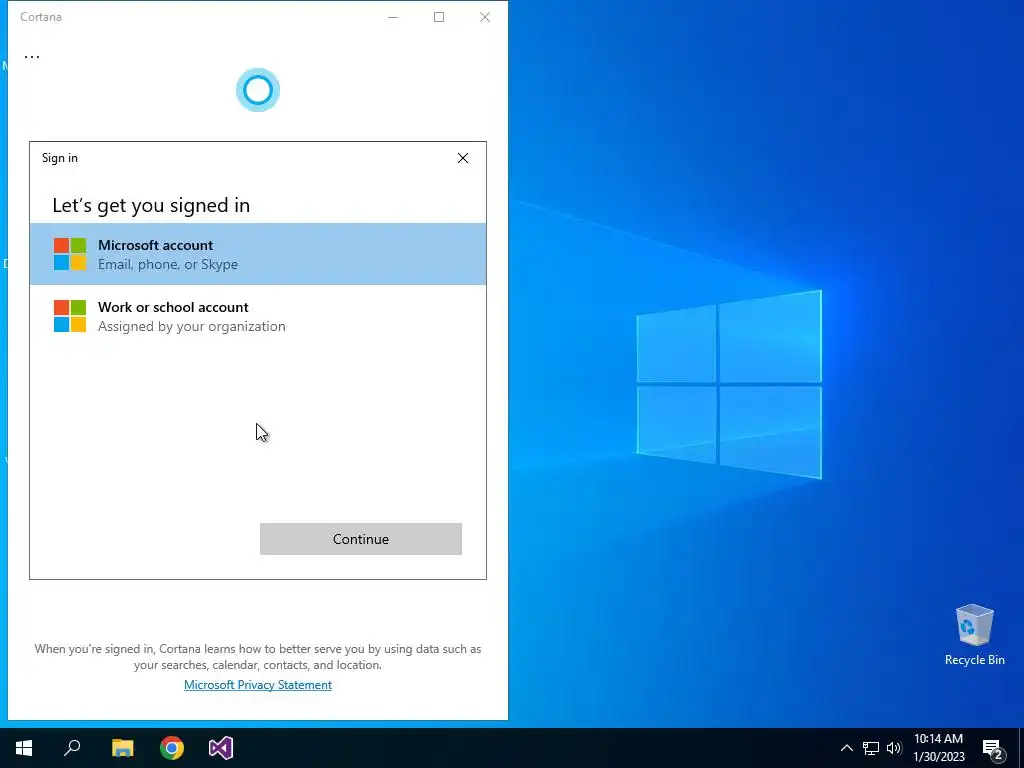Select Work or school account option

pos(258,316)
